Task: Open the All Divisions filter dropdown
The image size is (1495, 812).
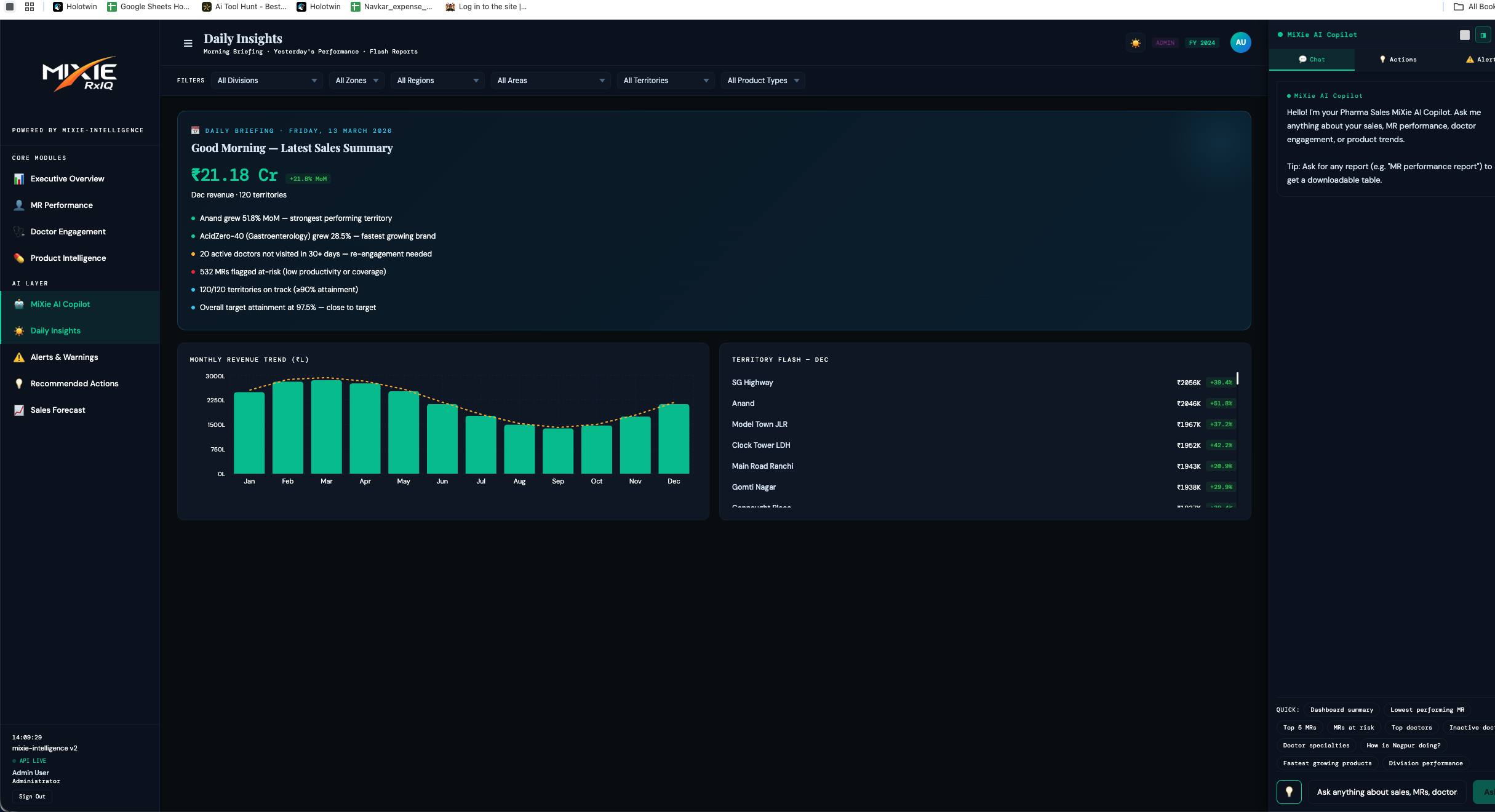Action: pyautogui.click(x=266, y=80)
